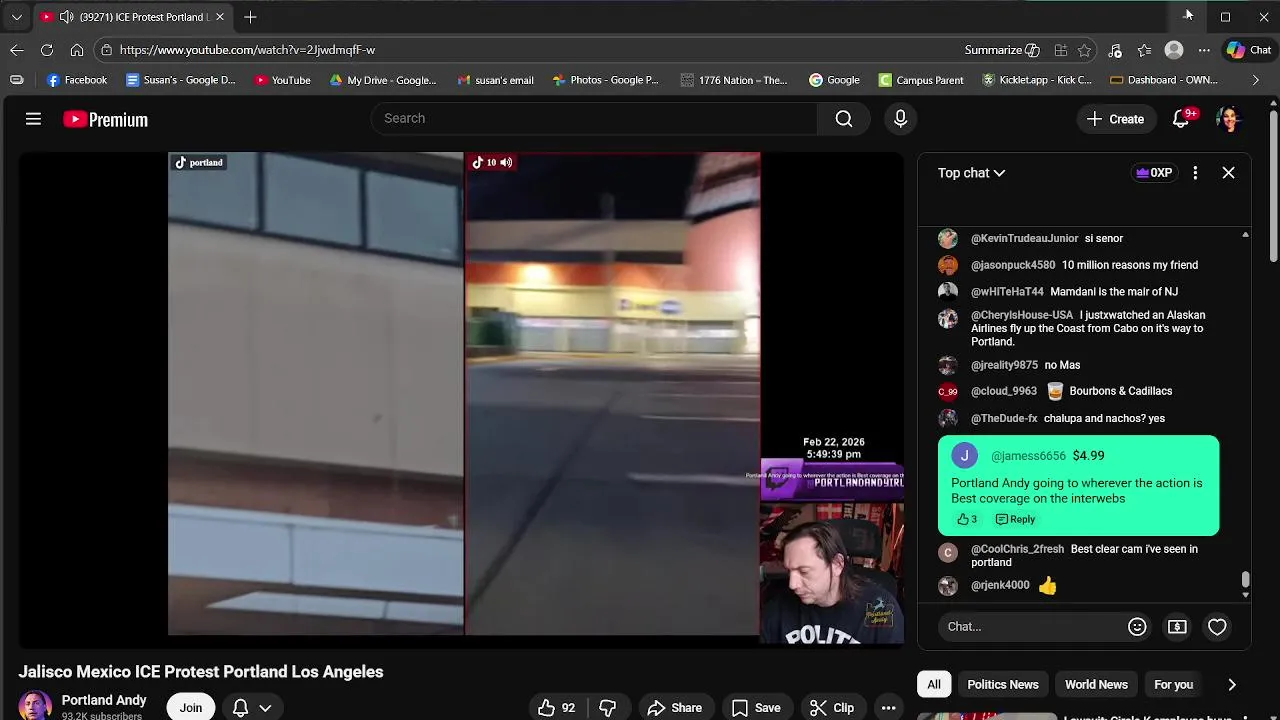The image size is (1280, 720).
Task: Open the tab search dropdown arrow
Action: tap(16, 17)
